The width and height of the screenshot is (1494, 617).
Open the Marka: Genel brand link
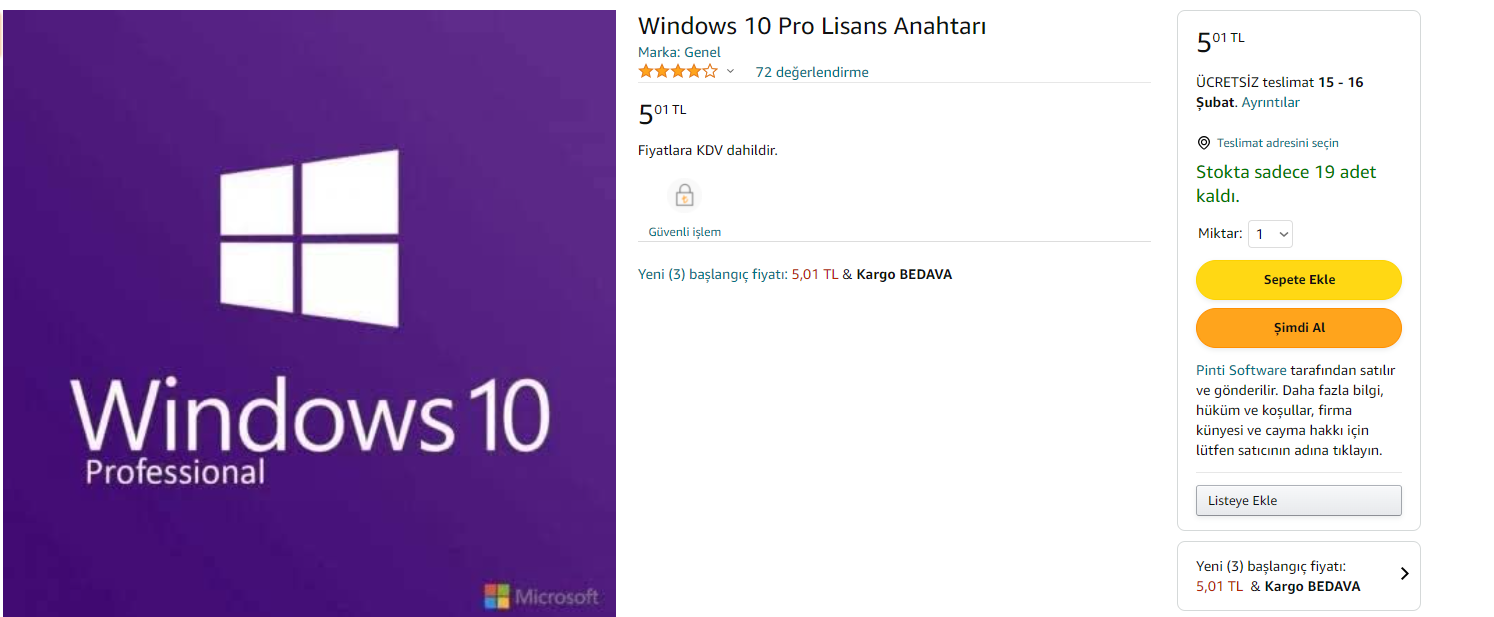tap(679, 52)
